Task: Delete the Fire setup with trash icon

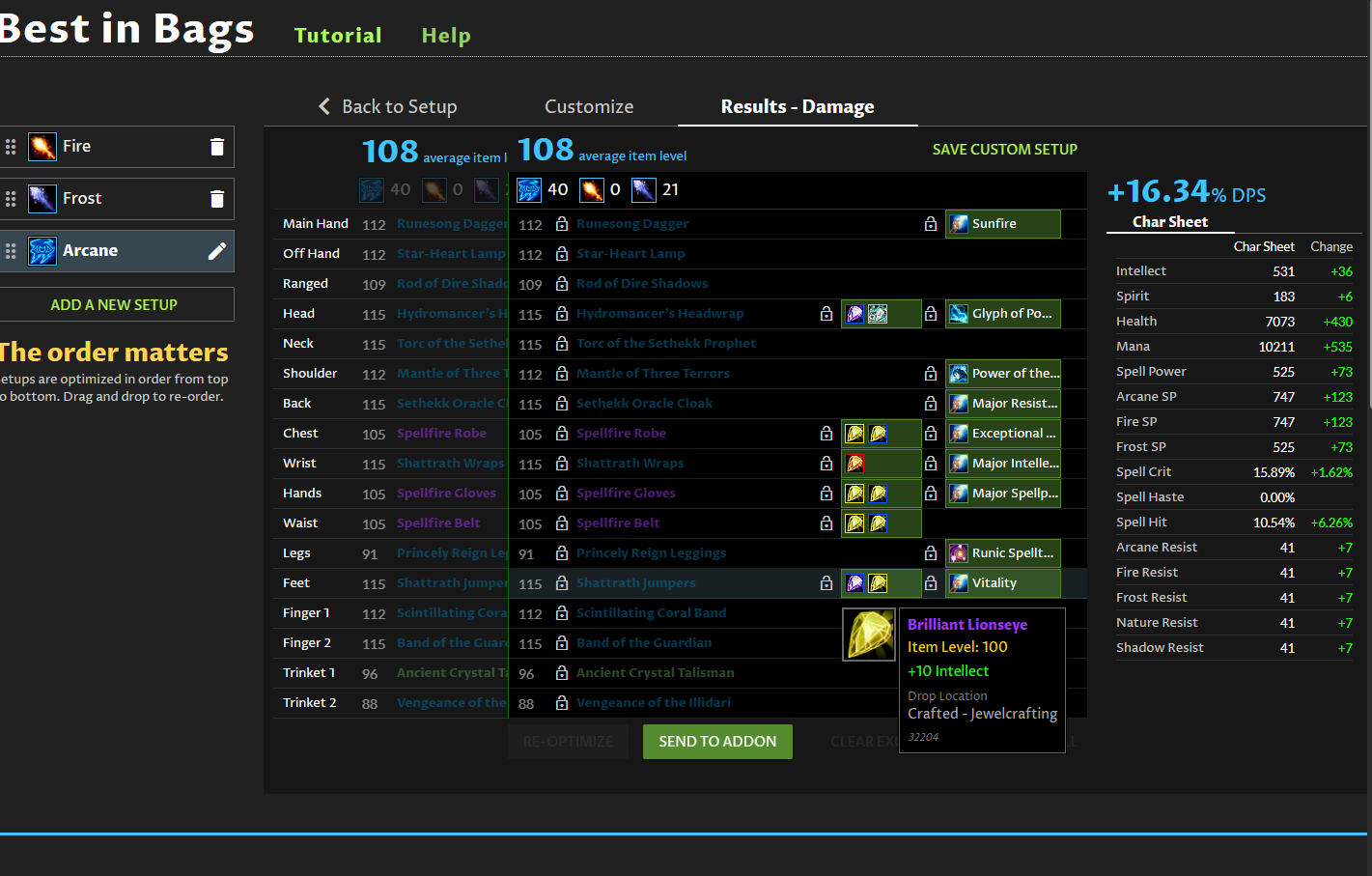Action: (217, 147)
